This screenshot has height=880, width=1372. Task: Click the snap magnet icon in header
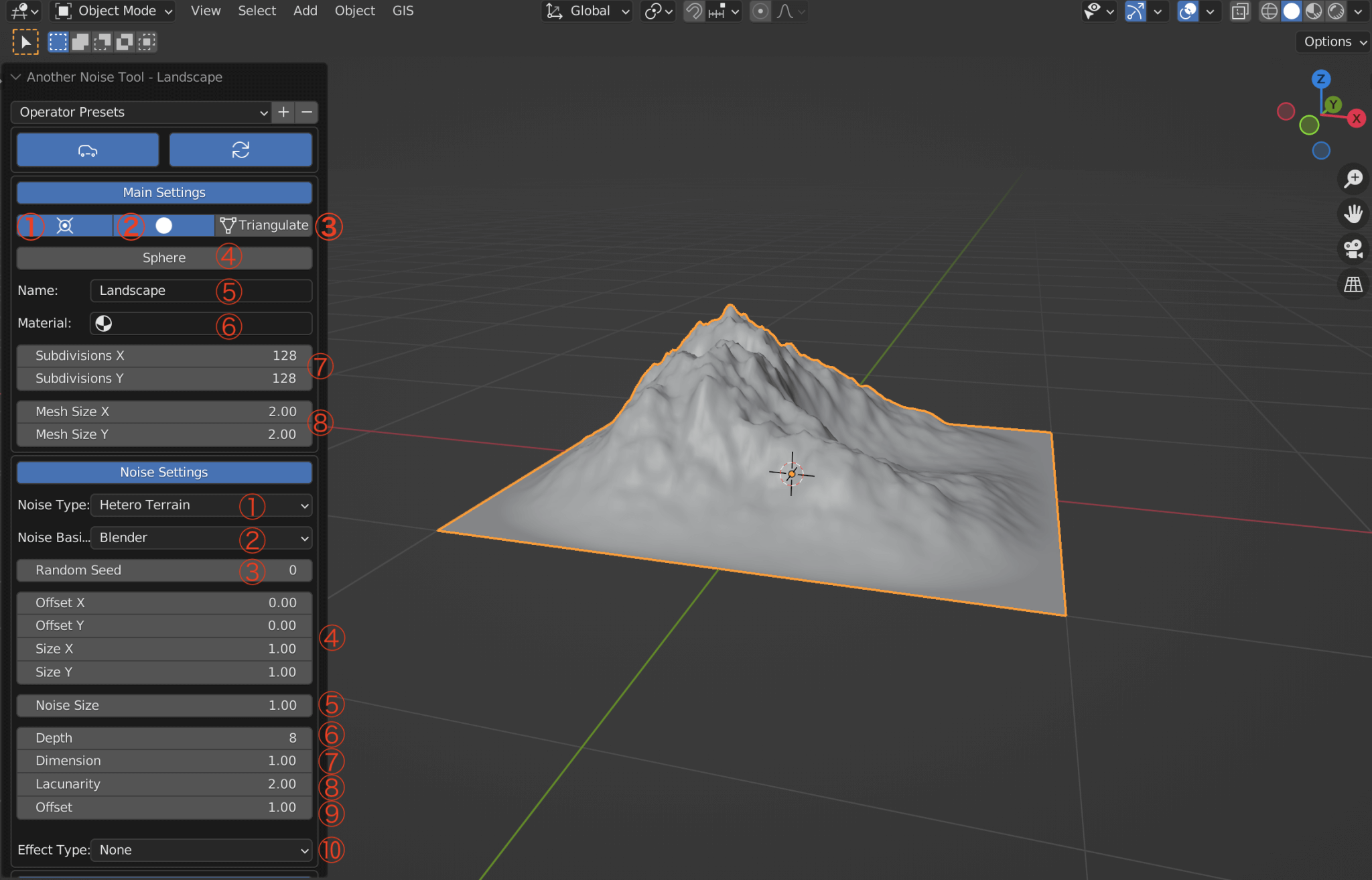tap(694, 11)
